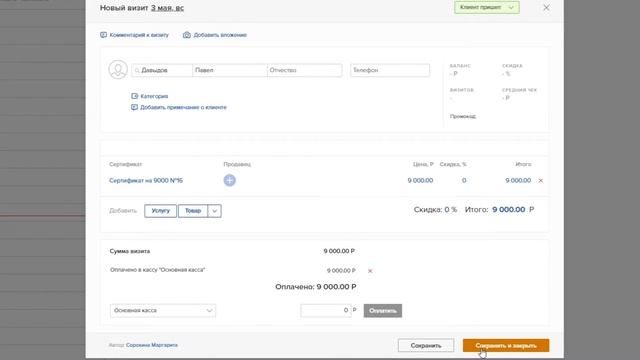Click the comment icon beside Комментарий к визиту
Screen dimensions: 640x360
[x=103, y=35]
